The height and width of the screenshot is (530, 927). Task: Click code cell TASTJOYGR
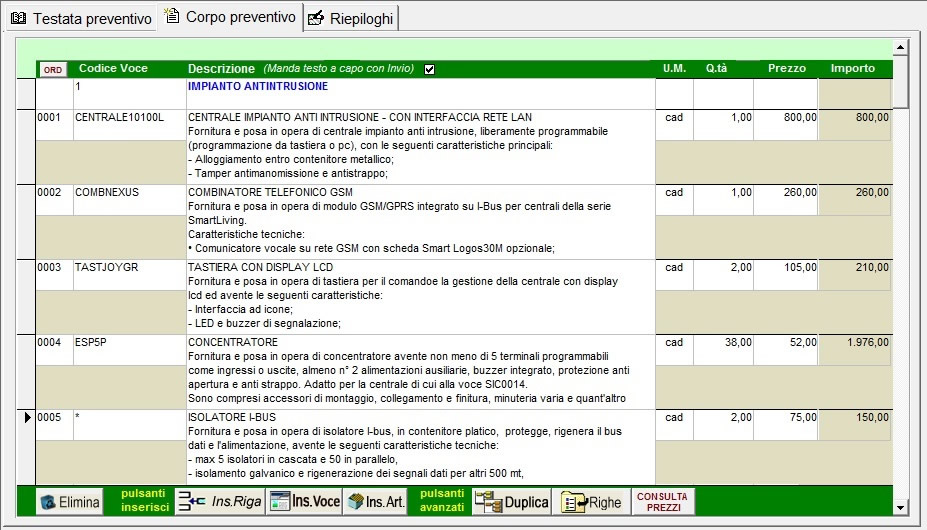tap(129, 275)
